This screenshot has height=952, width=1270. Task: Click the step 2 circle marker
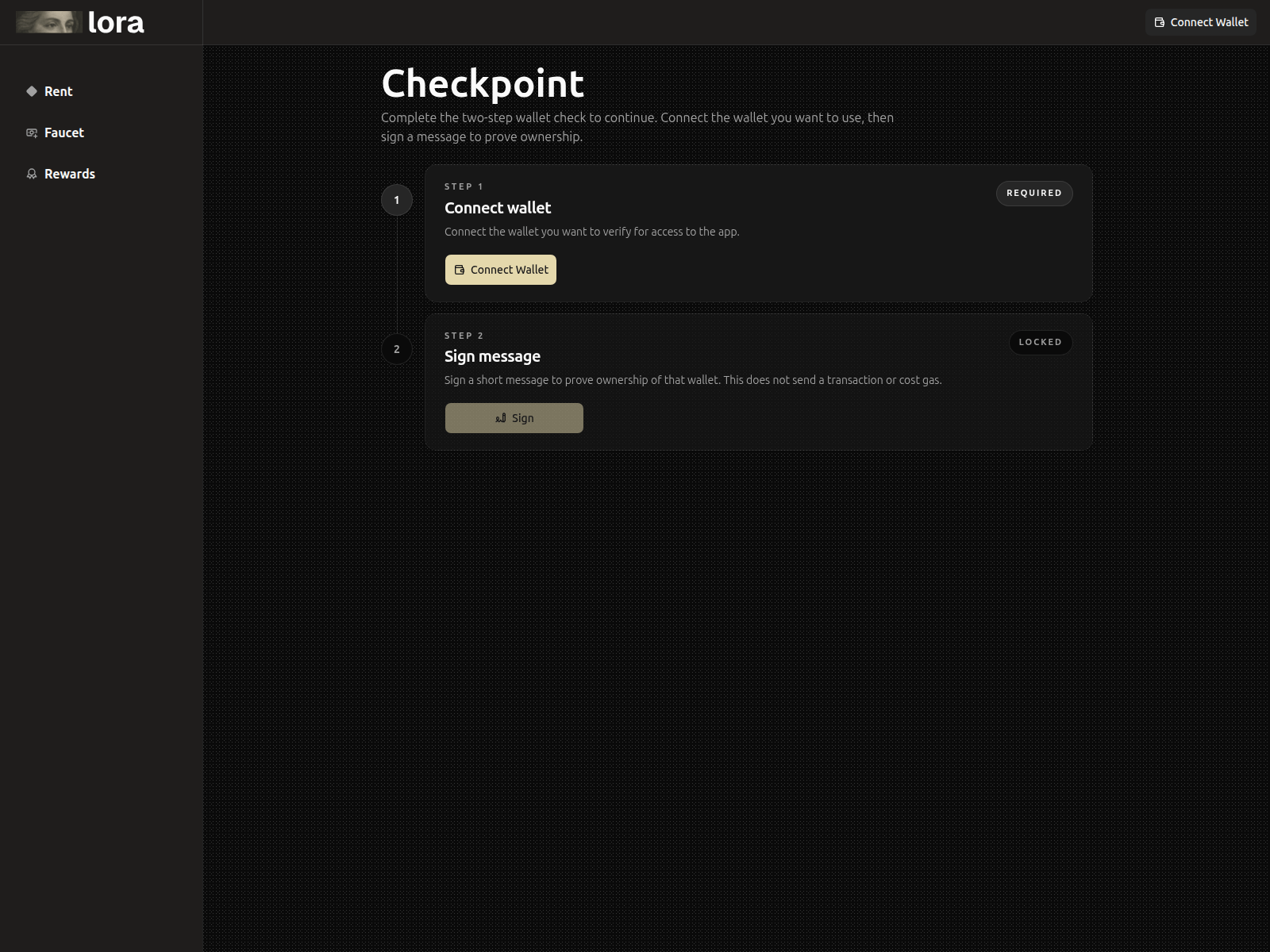[x=397, y=349]
